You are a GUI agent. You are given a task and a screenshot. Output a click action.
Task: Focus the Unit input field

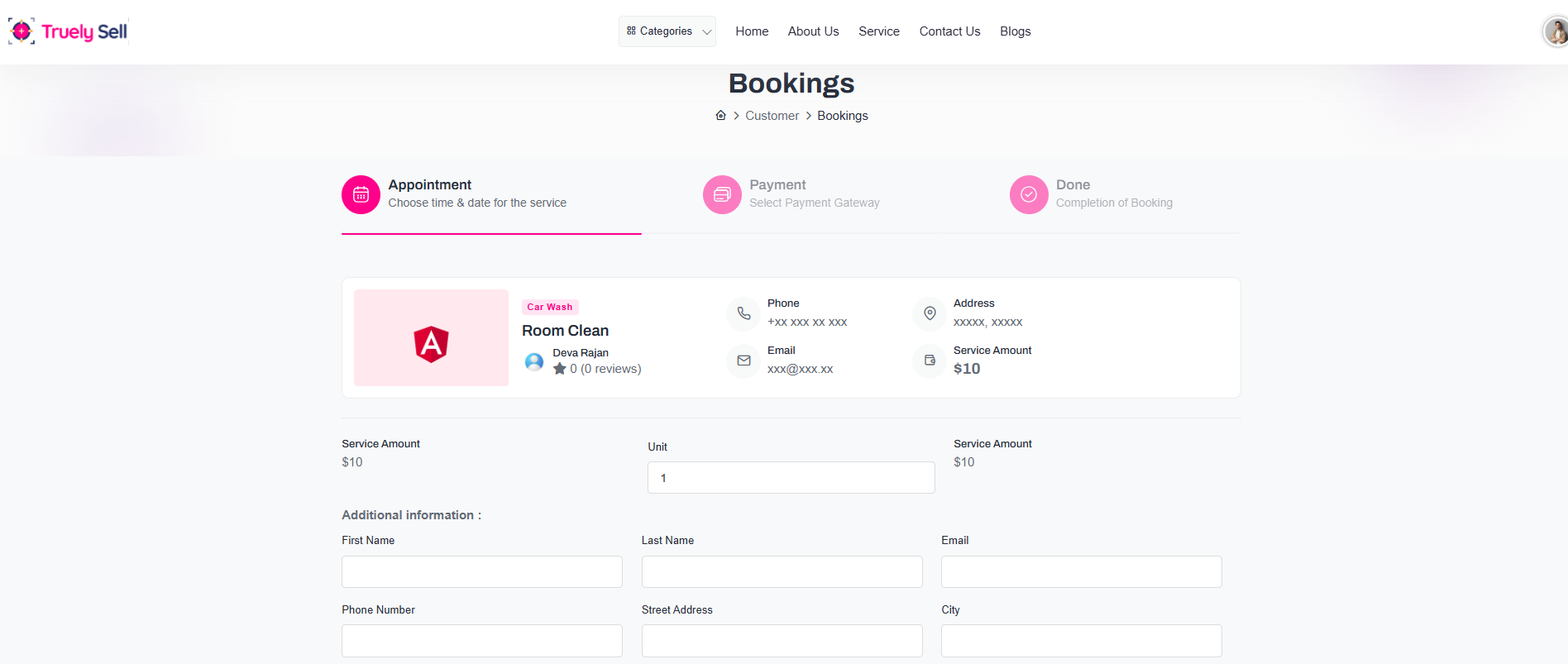point(791,478)
